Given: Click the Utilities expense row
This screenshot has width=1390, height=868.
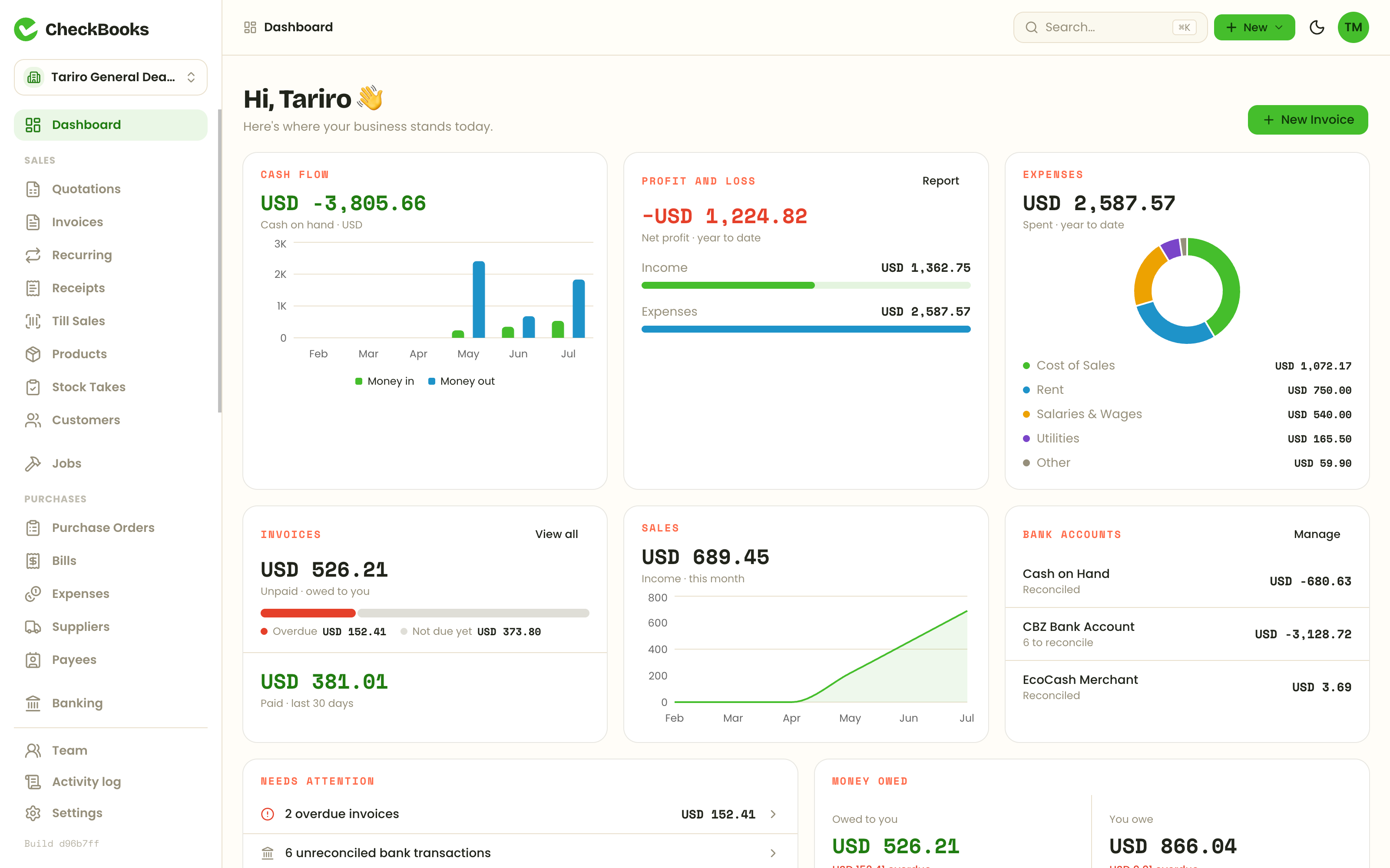Looking at the screenshot, I should (1186, 439).
